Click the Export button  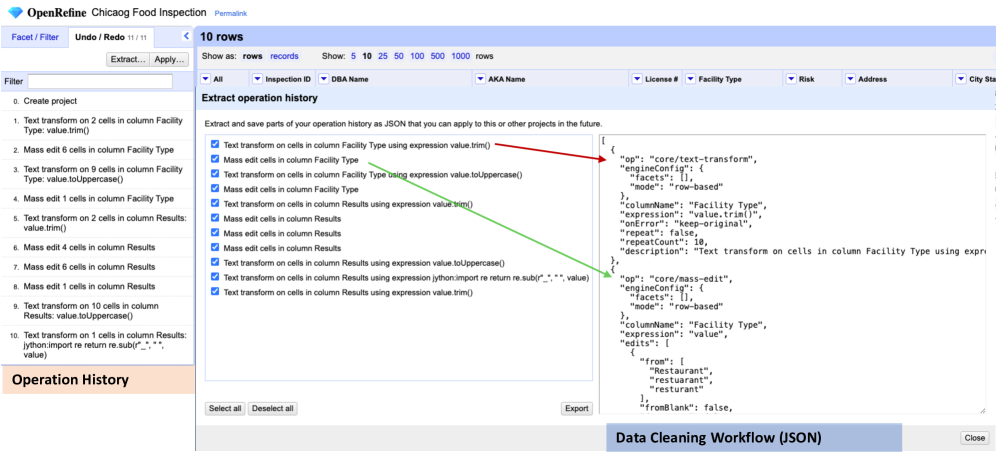[576, 408]
